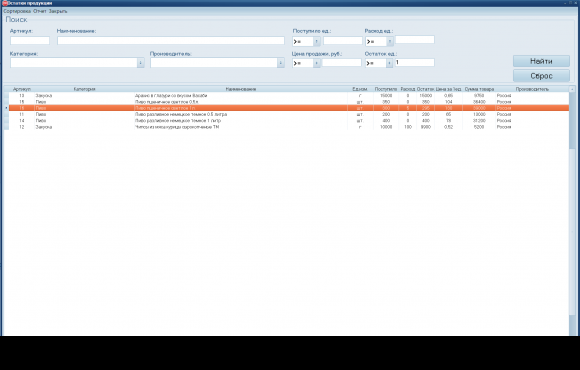Image resolution: width=580 pixels, height=370 pixels.
Task: Click the Сброс button
Action: point(541,76)
